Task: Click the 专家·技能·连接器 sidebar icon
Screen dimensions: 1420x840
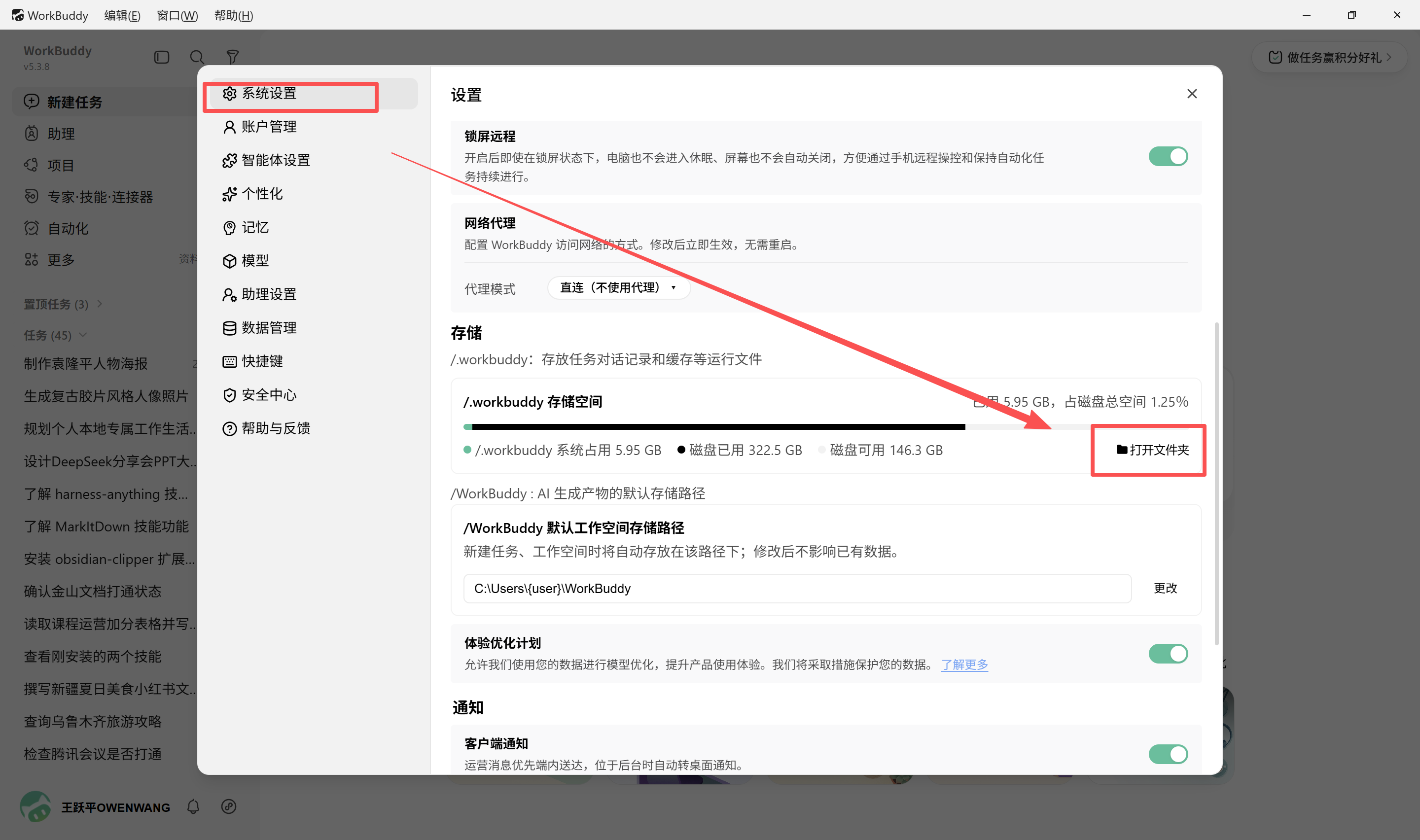Action: click(31, 197)
